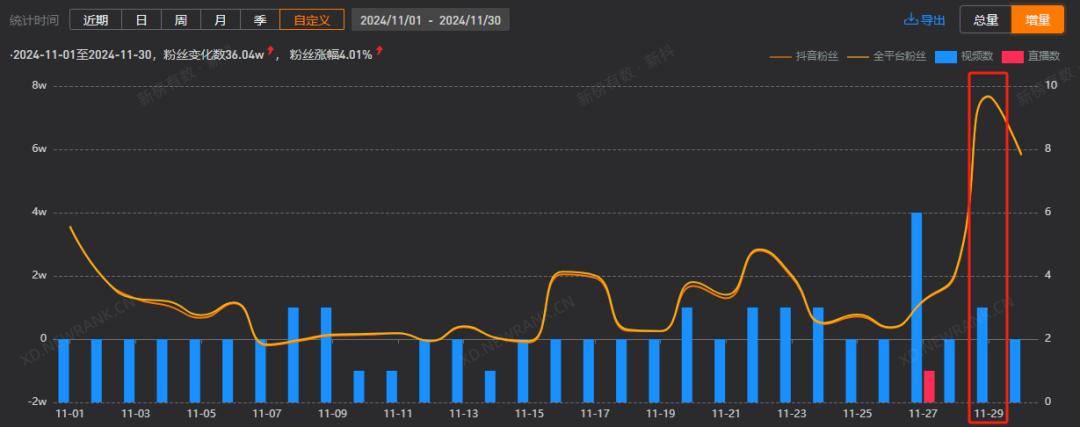Select the 增量 orange toggle

[x=1037, y=20]
